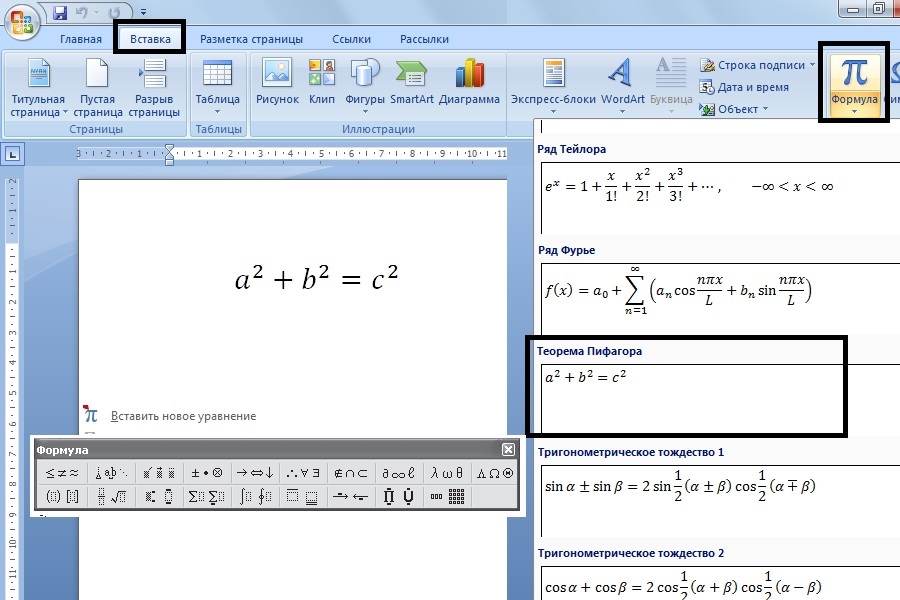Viewport: 900px width, 600px height.
Task: Click the Дата и время button
Action: [x=751, y=87]
